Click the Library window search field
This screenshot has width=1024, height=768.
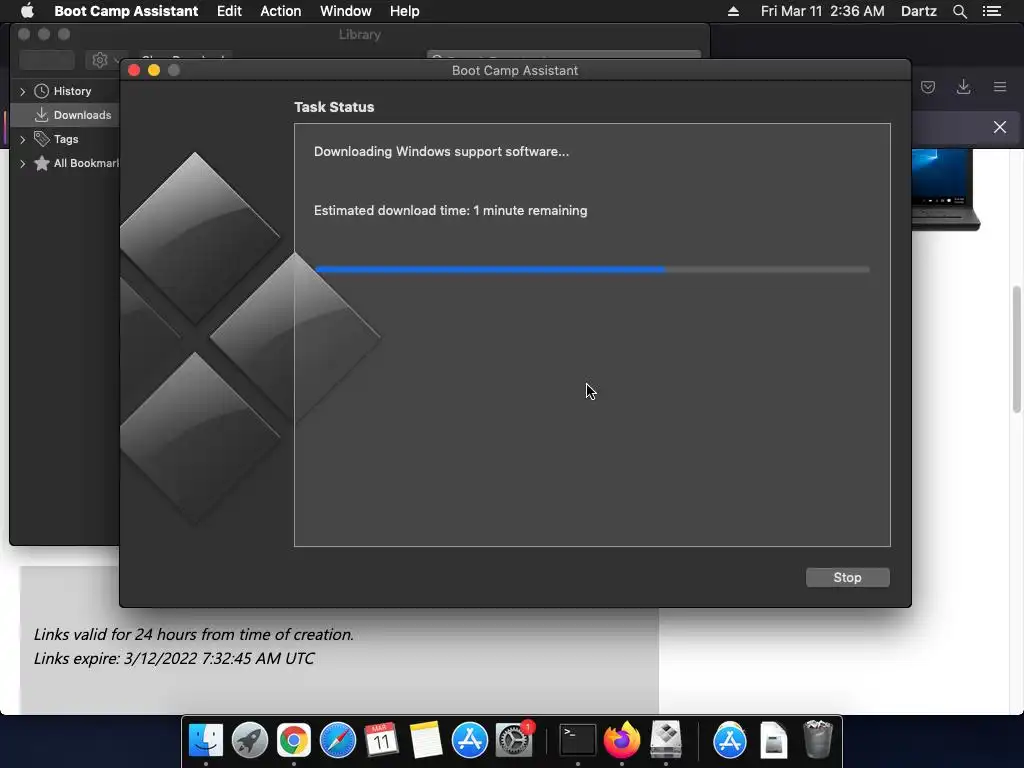pos(564,55)
